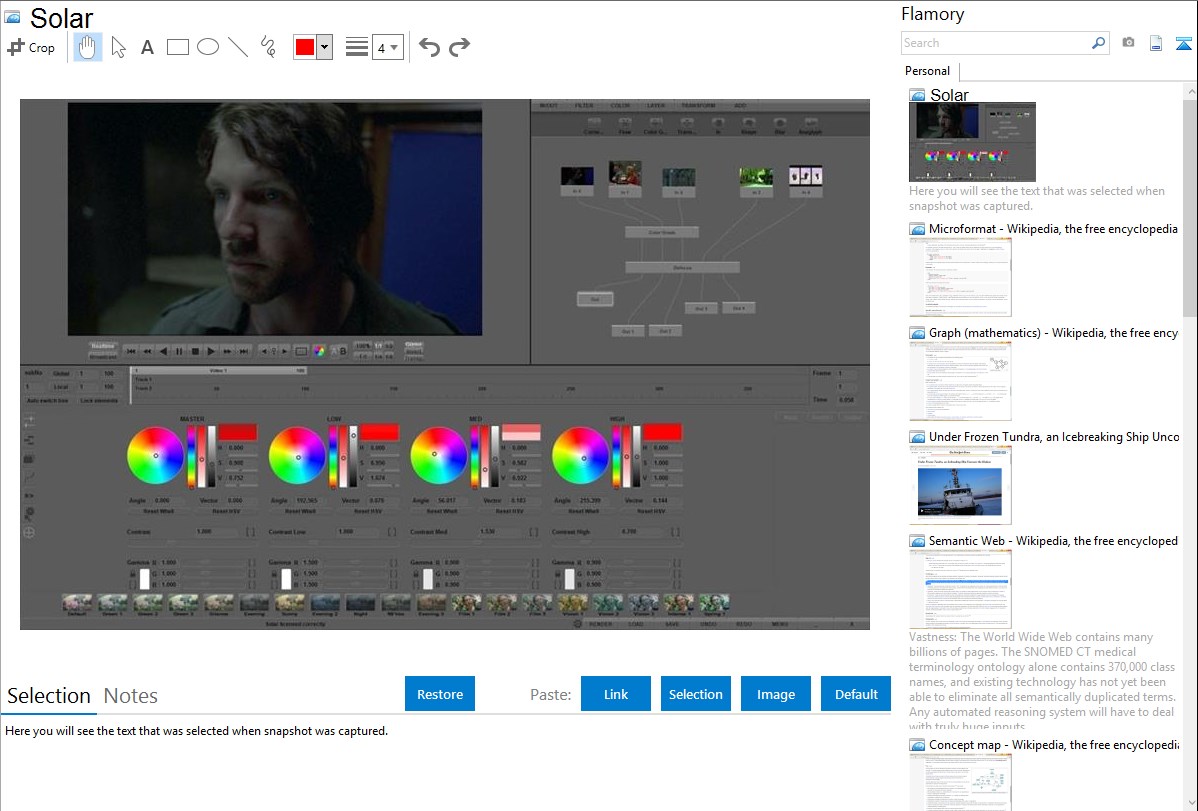This screenshot has width=1198, height=811.
Task: Activate the hand pan tool
Action: click(x=88, y=47)
